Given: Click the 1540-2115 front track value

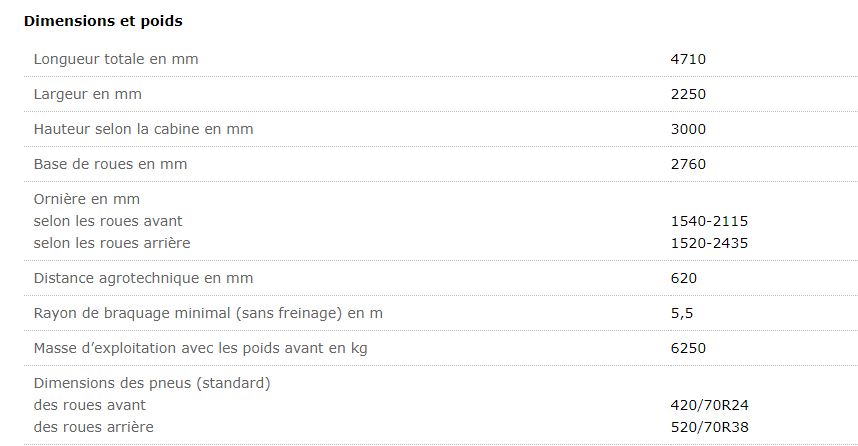Looking at the screenshot, I should (x=709, y=221).
